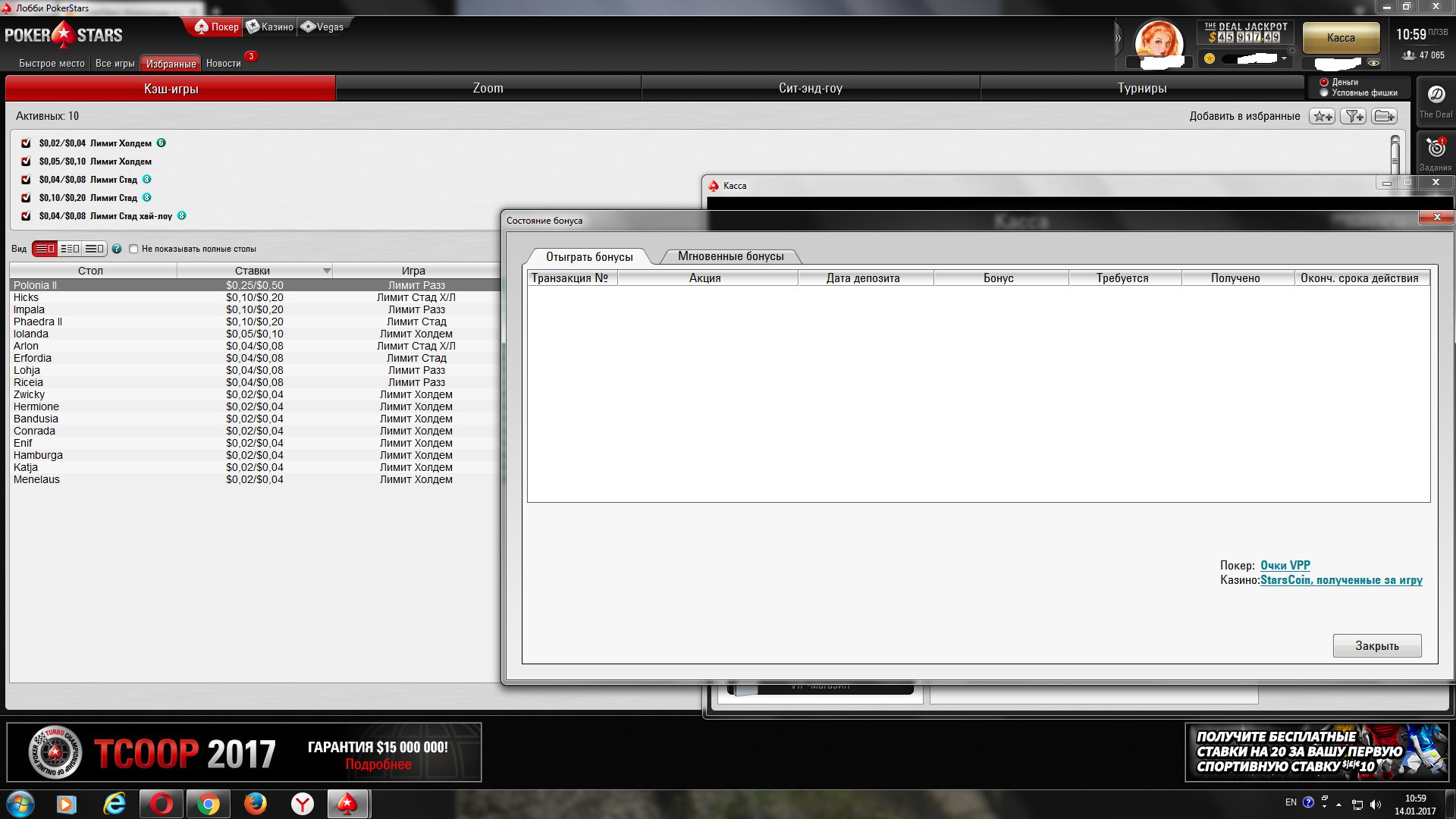Image resolution: width=1456 pixels, height=819 pixels.
Task: Sort bonus table by Транзакция № header
Action: tap(573, 278)
